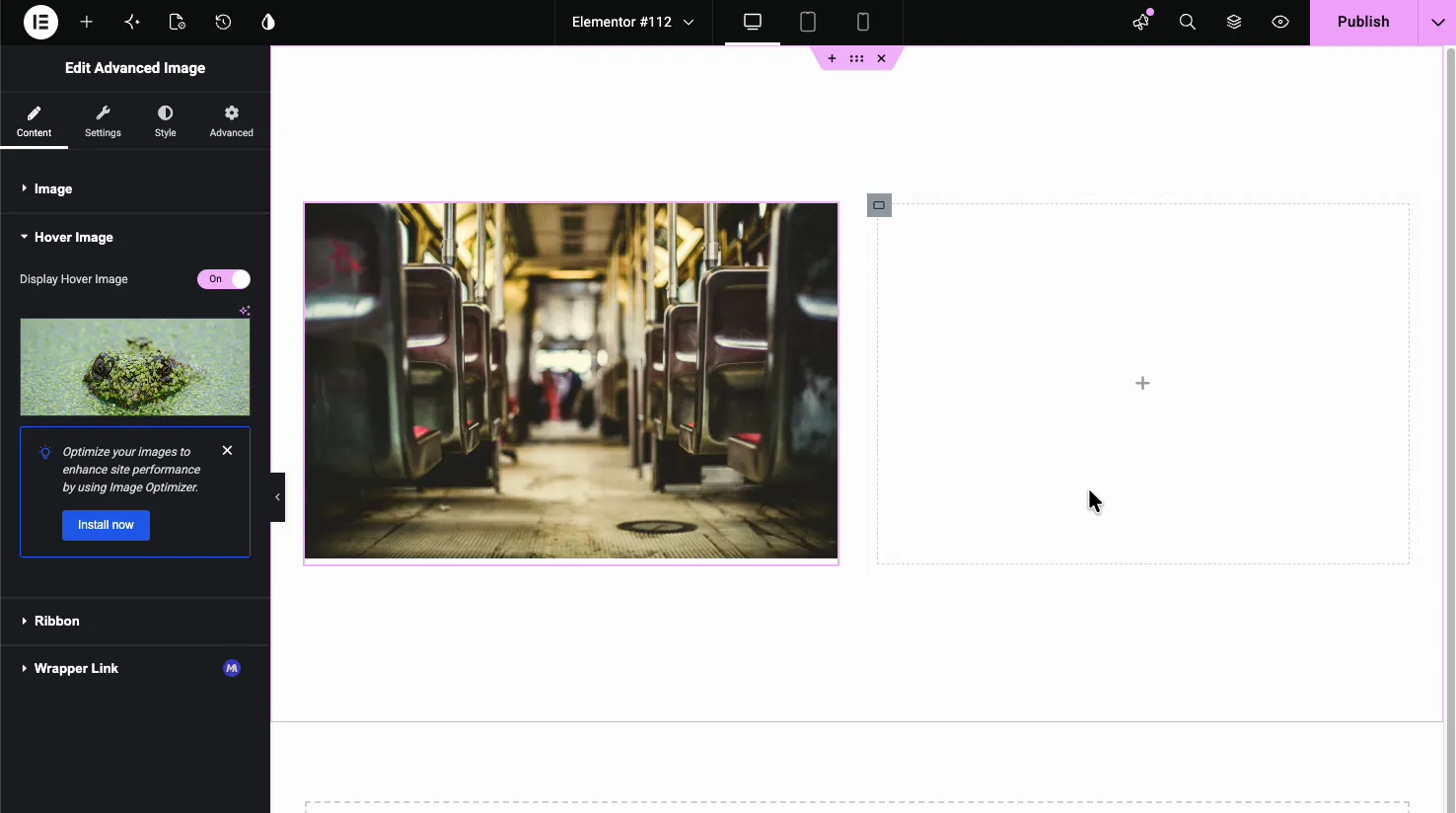Open the Elementor logo menu
This screenshot has height=813, width=1456.
click(40, 22)
